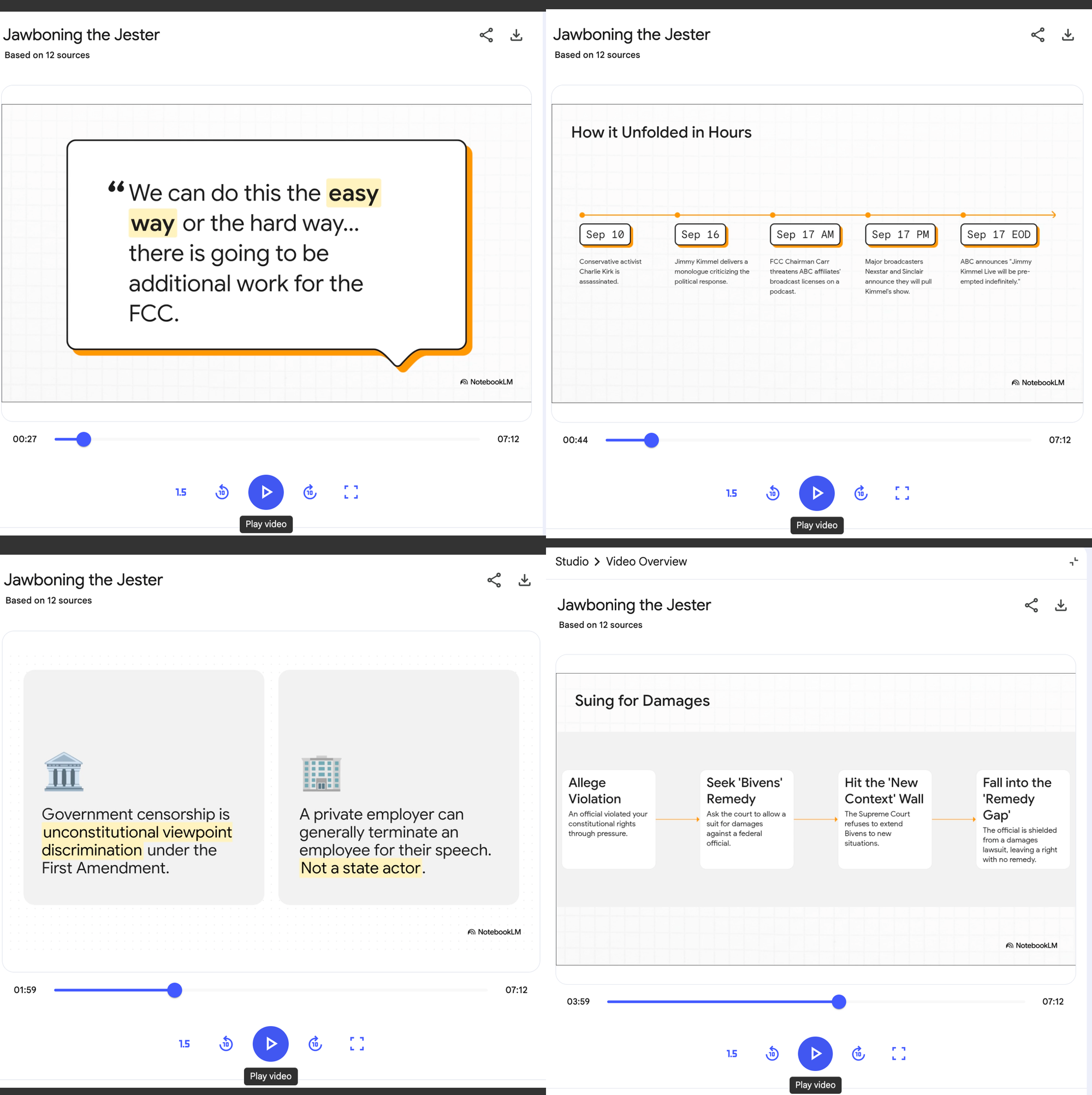This screenshot has height=1095, width=1092.
Task: Play the video paused at 03:59
Action: point(815,1053)
